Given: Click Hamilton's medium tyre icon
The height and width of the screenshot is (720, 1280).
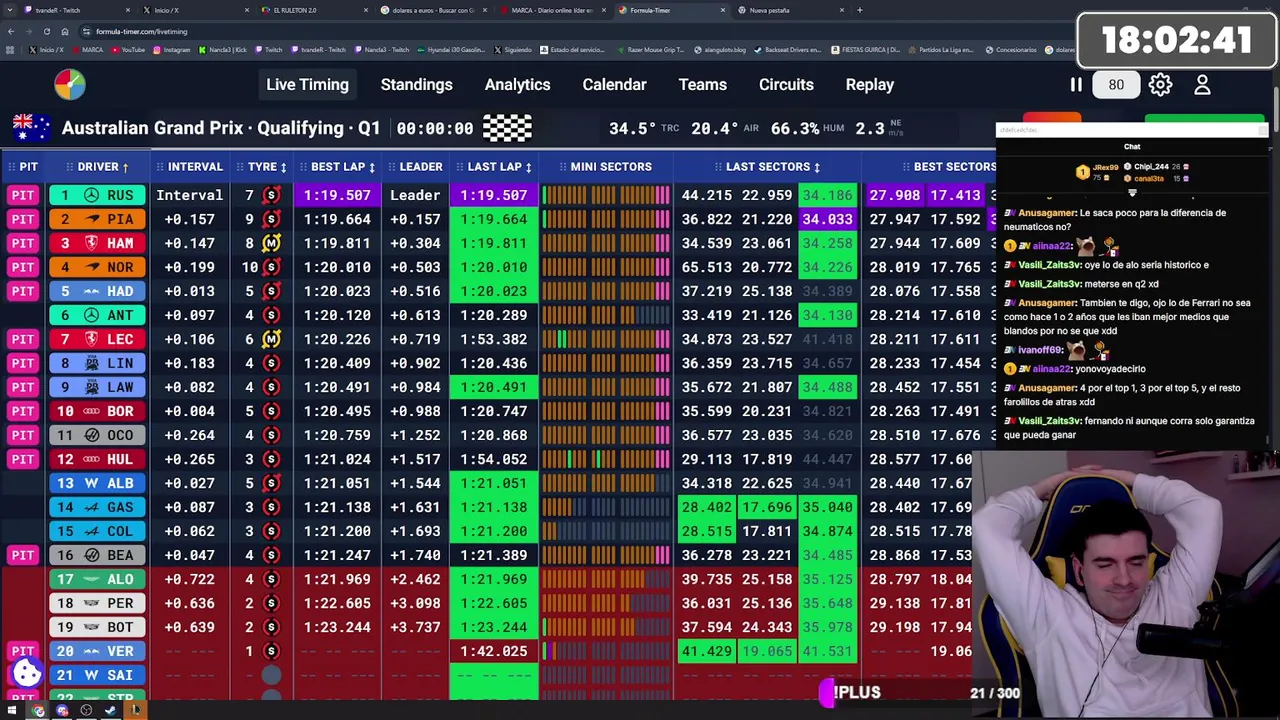Looking at the screenshot, I should (x=271, y=243).
